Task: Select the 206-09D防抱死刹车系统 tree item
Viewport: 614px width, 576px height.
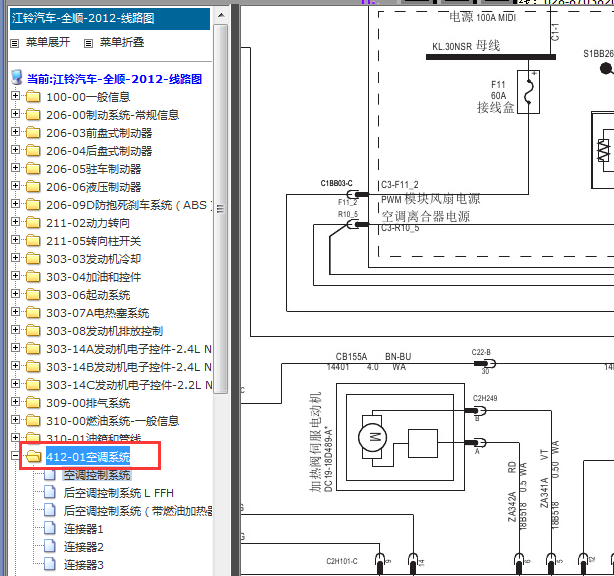Action: pos(129,205)
